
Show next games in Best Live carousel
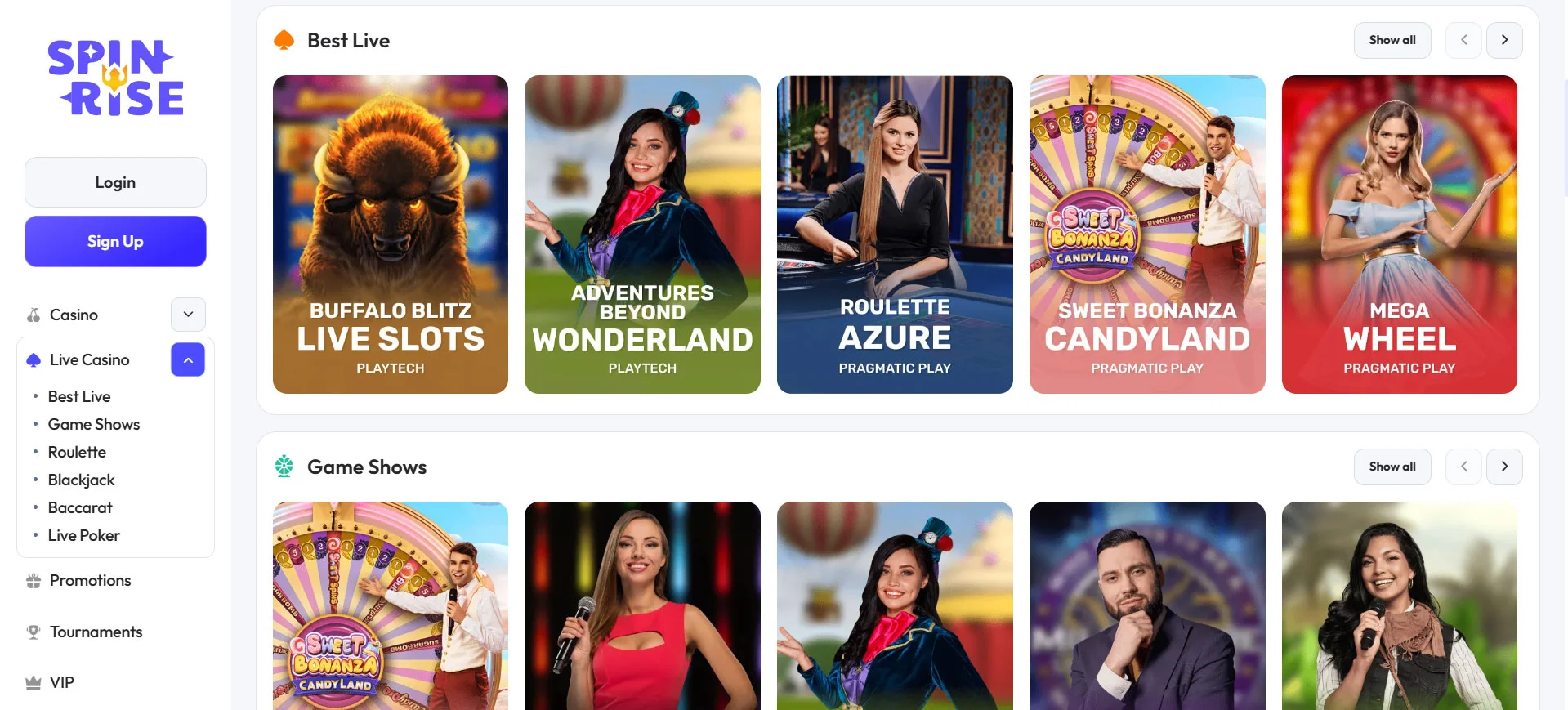(x=1504, y=40)
